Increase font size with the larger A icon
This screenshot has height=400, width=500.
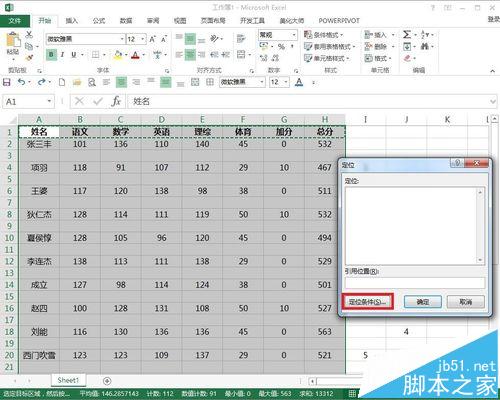[x=152, y=39]
